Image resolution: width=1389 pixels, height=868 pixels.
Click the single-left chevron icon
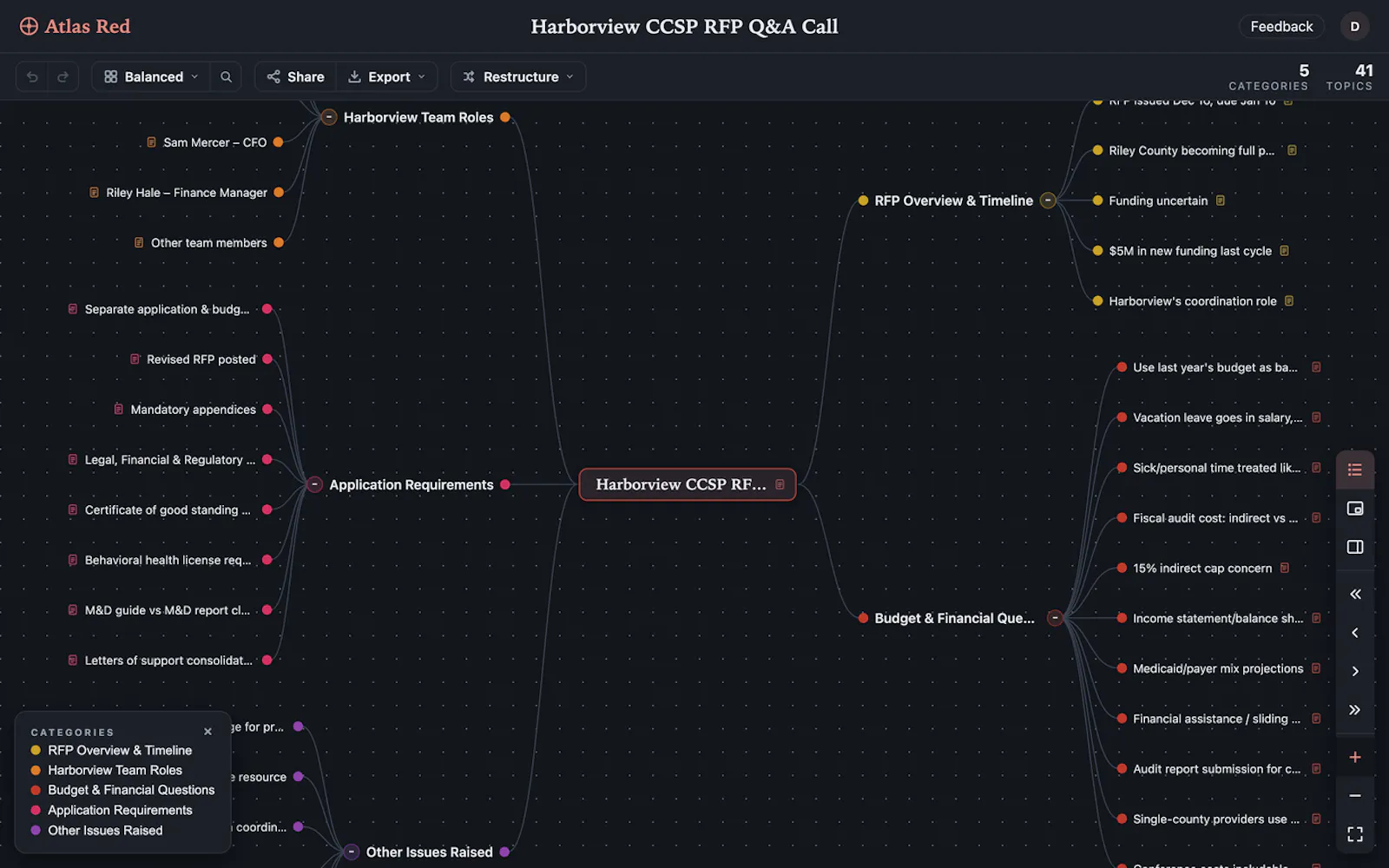(x=1354, y=633)
